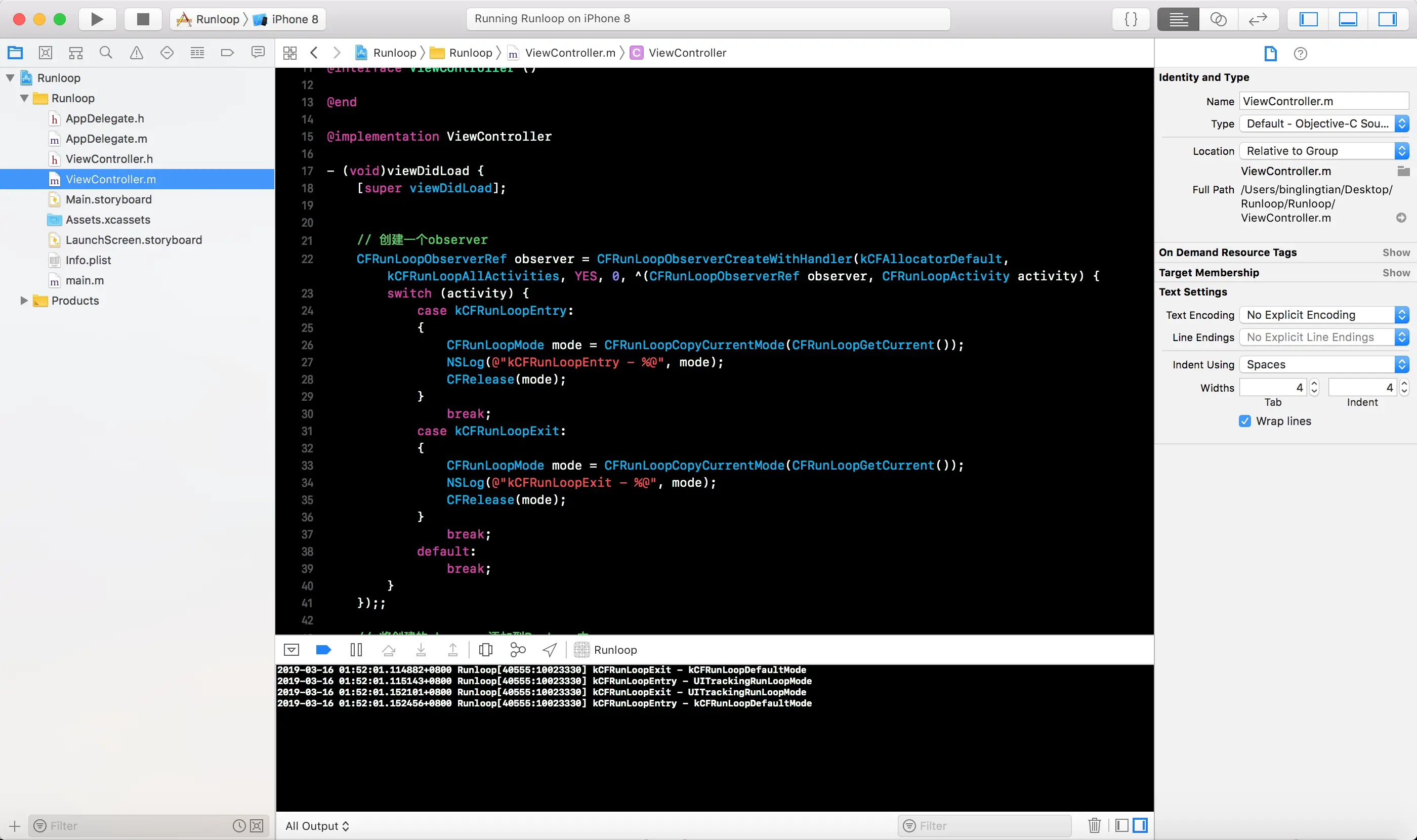Open the Debug Memory Graph icon
Viewport: 1417px width, 840px height.
[x=517, y=650]
